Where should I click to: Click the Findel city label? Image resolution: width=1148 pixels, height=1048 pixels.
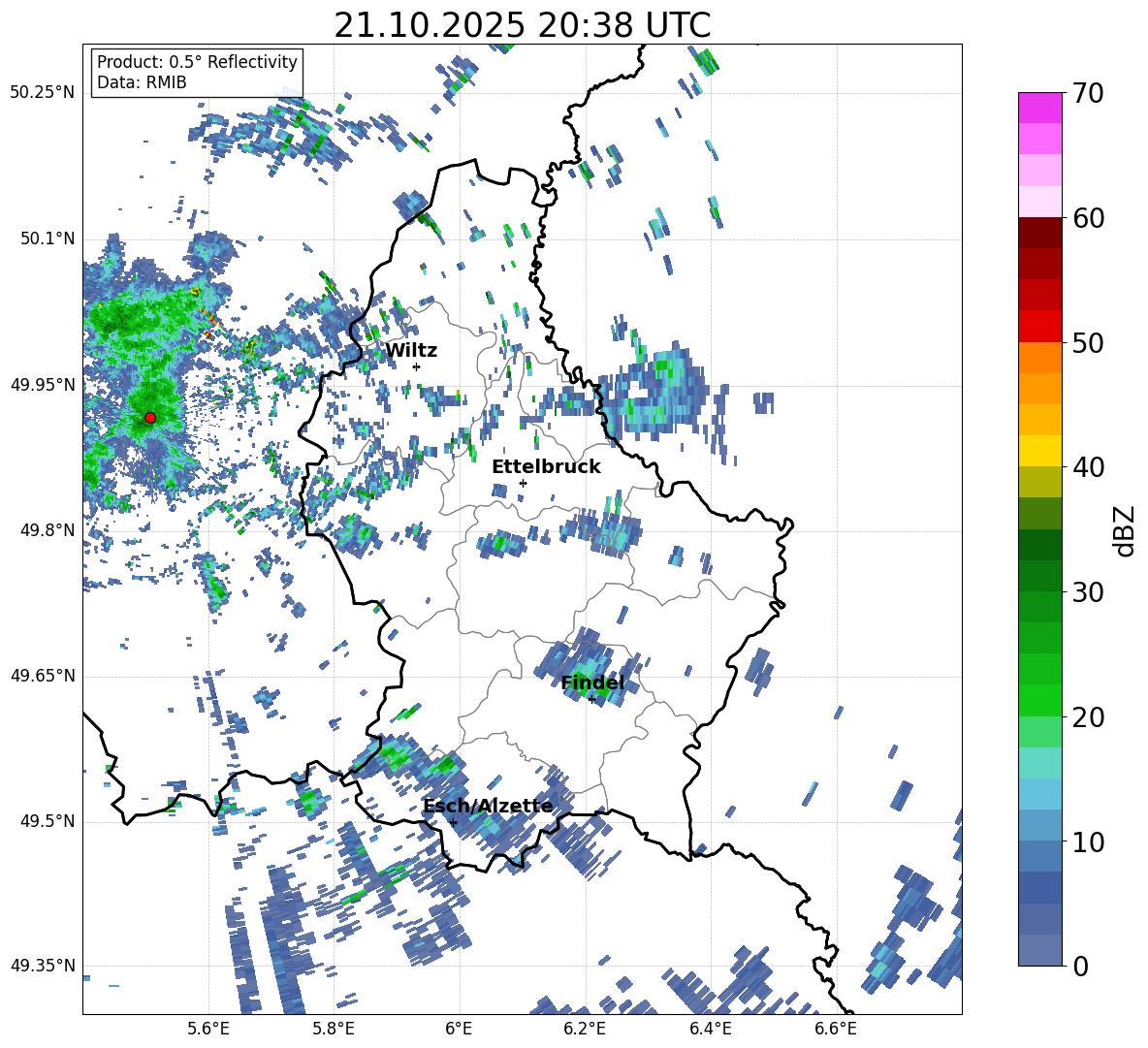pos(592,683)
